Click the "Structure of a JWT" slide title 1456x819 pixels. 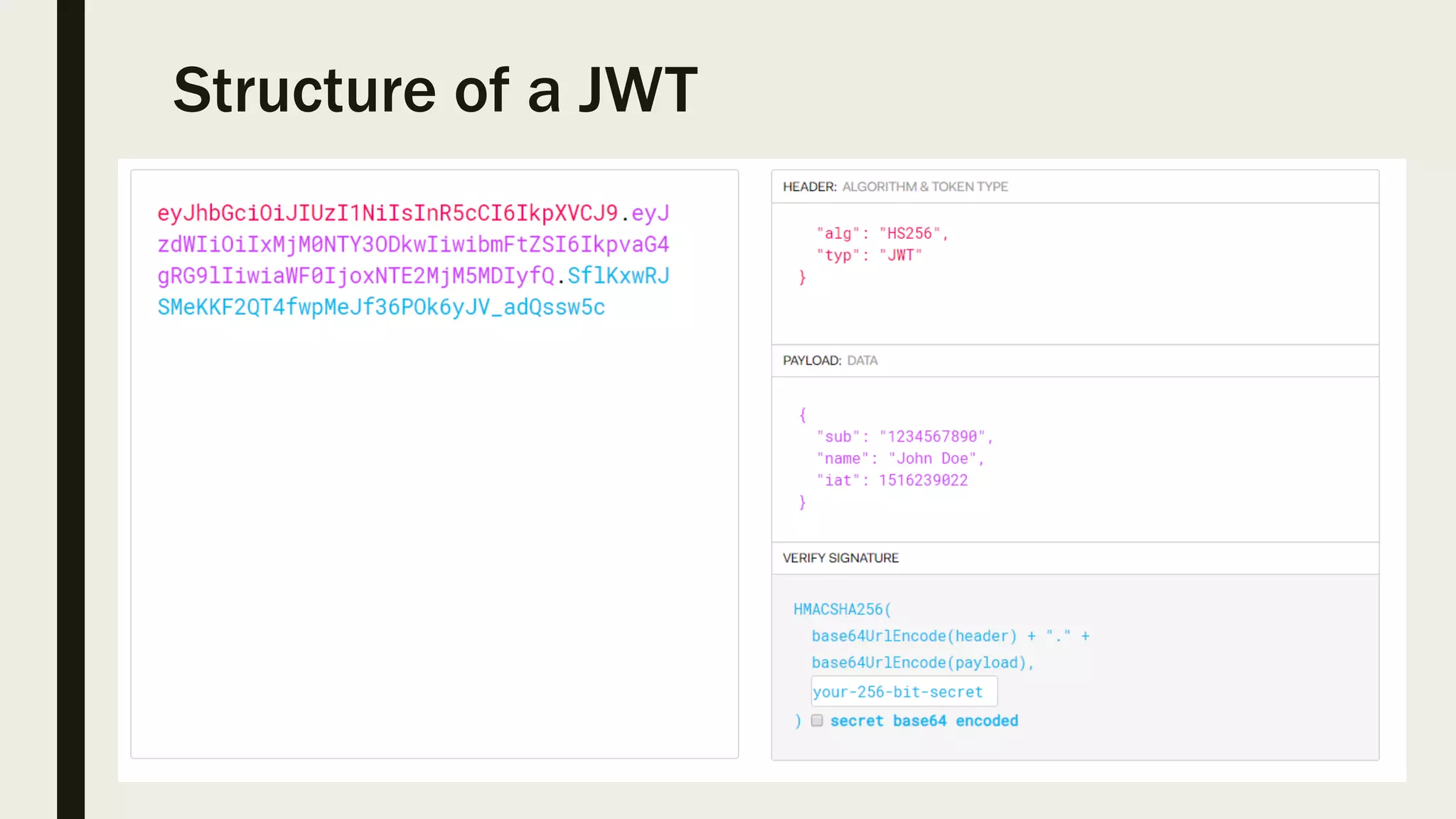pyautogui.click(x=436, y=90)
